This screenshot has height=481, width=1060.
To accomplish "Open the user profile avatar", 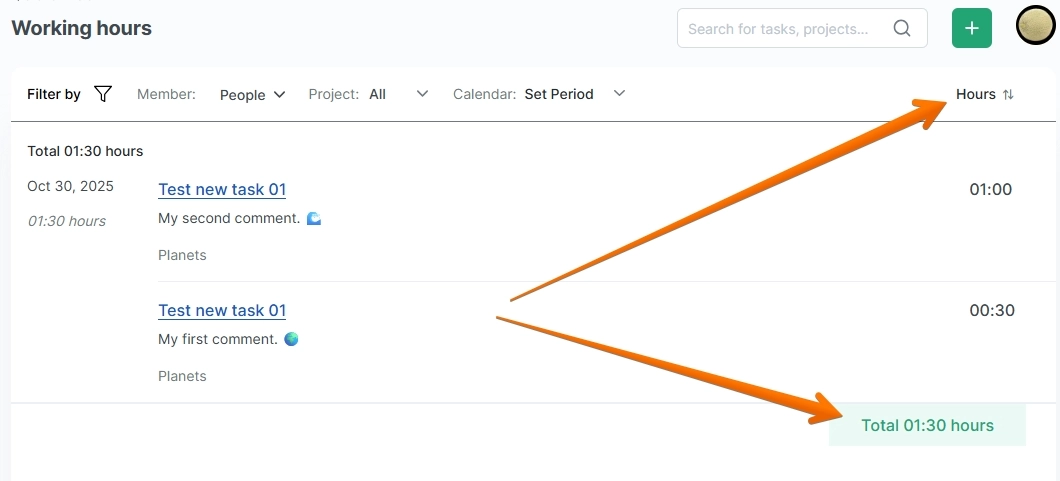I will point(1035,27).
